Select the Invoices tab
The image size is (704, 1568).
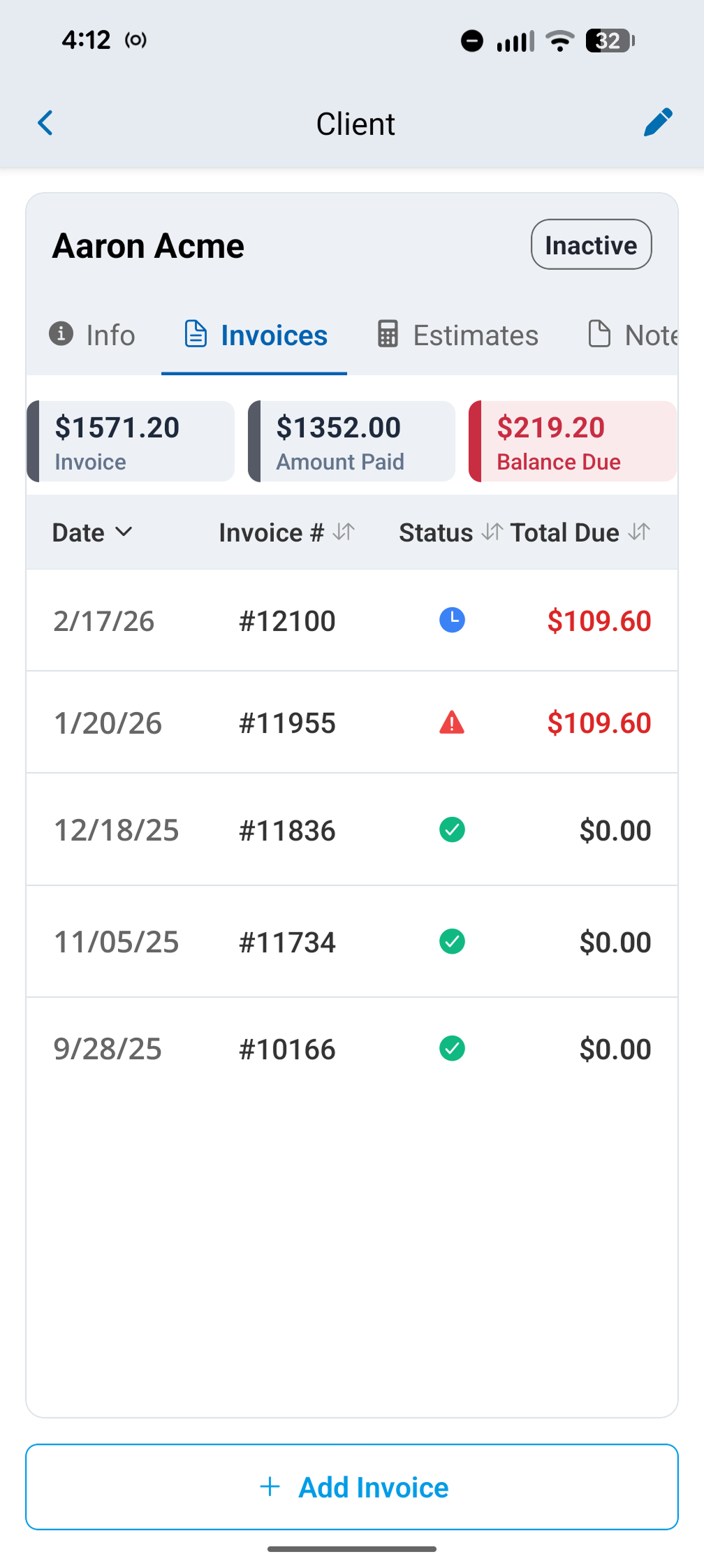255,335
